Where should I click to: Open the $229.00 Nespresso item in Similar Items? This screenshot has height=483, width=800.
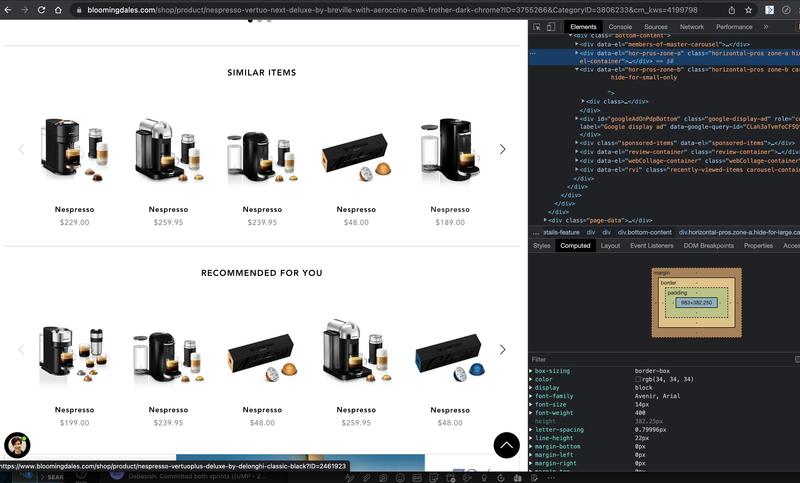pyautogui.click(x=74, y=149)
